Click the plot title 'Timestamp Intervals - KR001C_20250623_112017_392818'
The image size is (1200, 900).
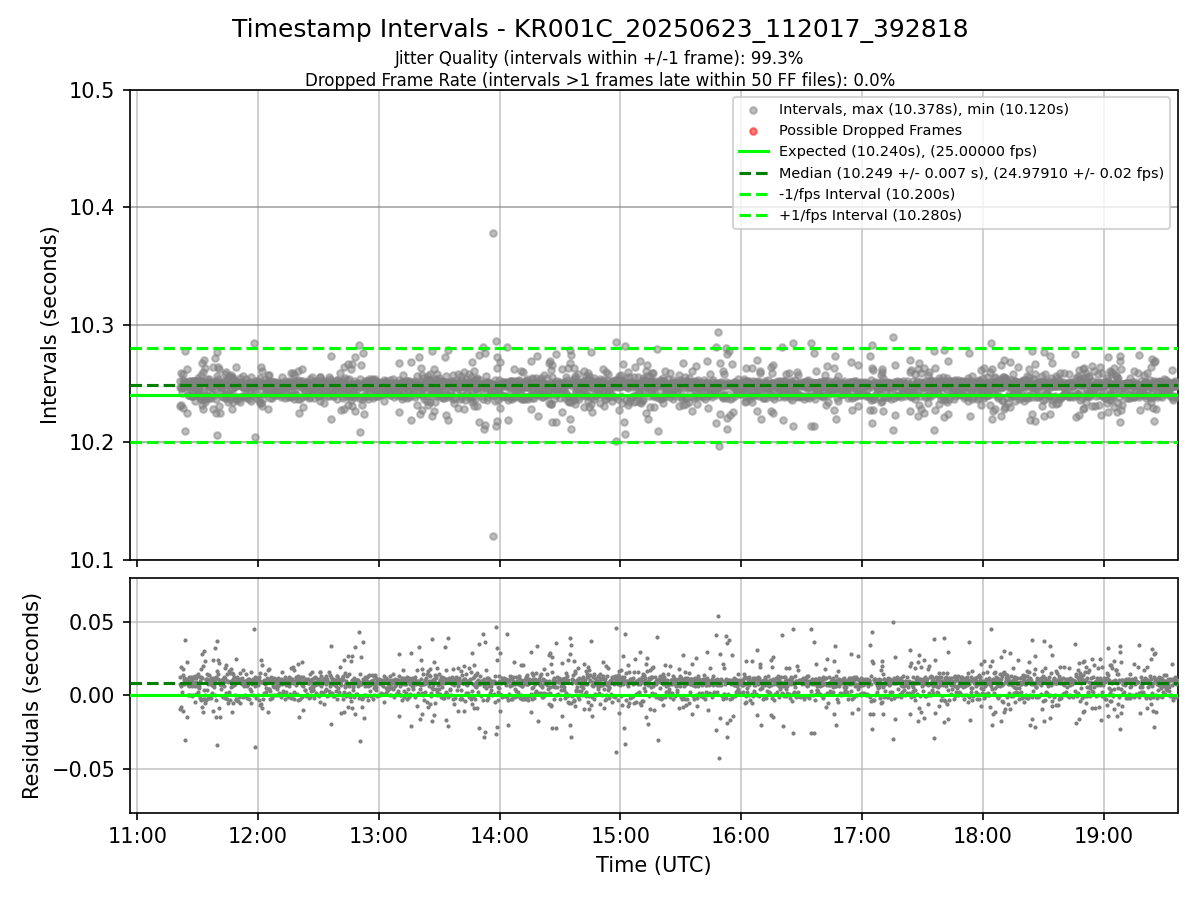[x=600, y=29]
